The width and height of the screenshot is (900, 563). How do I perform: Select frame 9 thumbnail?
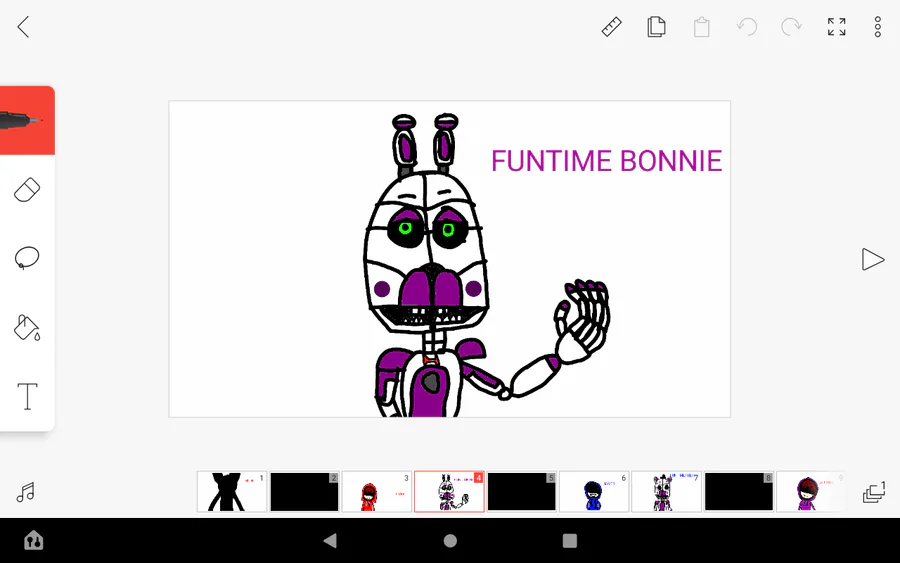(810, 491)
